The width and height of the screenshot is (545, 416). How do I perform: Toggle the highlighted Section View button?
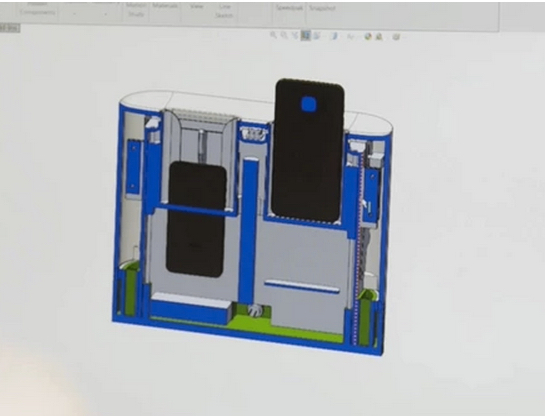(306, 35)
